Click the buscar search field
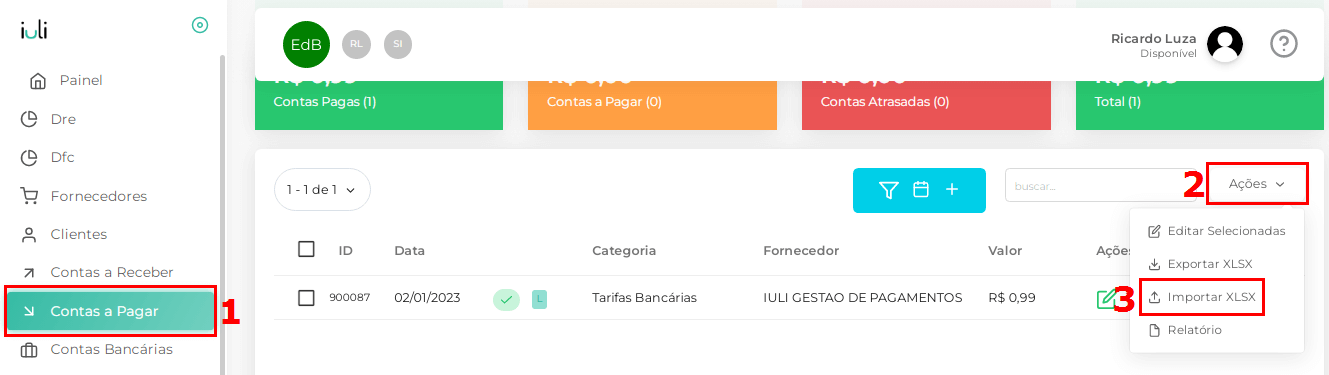The height and width of the screenshot is (375, 1329). (x=1100, y=185)
